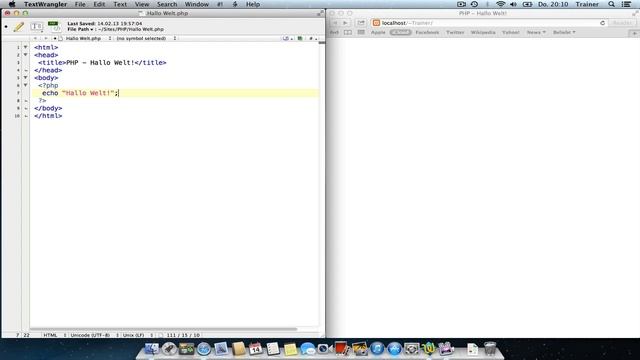Screen dimensions: 640x360
Task: Collapse the <html> fold on line 1
Action: [x=25, y=47]
